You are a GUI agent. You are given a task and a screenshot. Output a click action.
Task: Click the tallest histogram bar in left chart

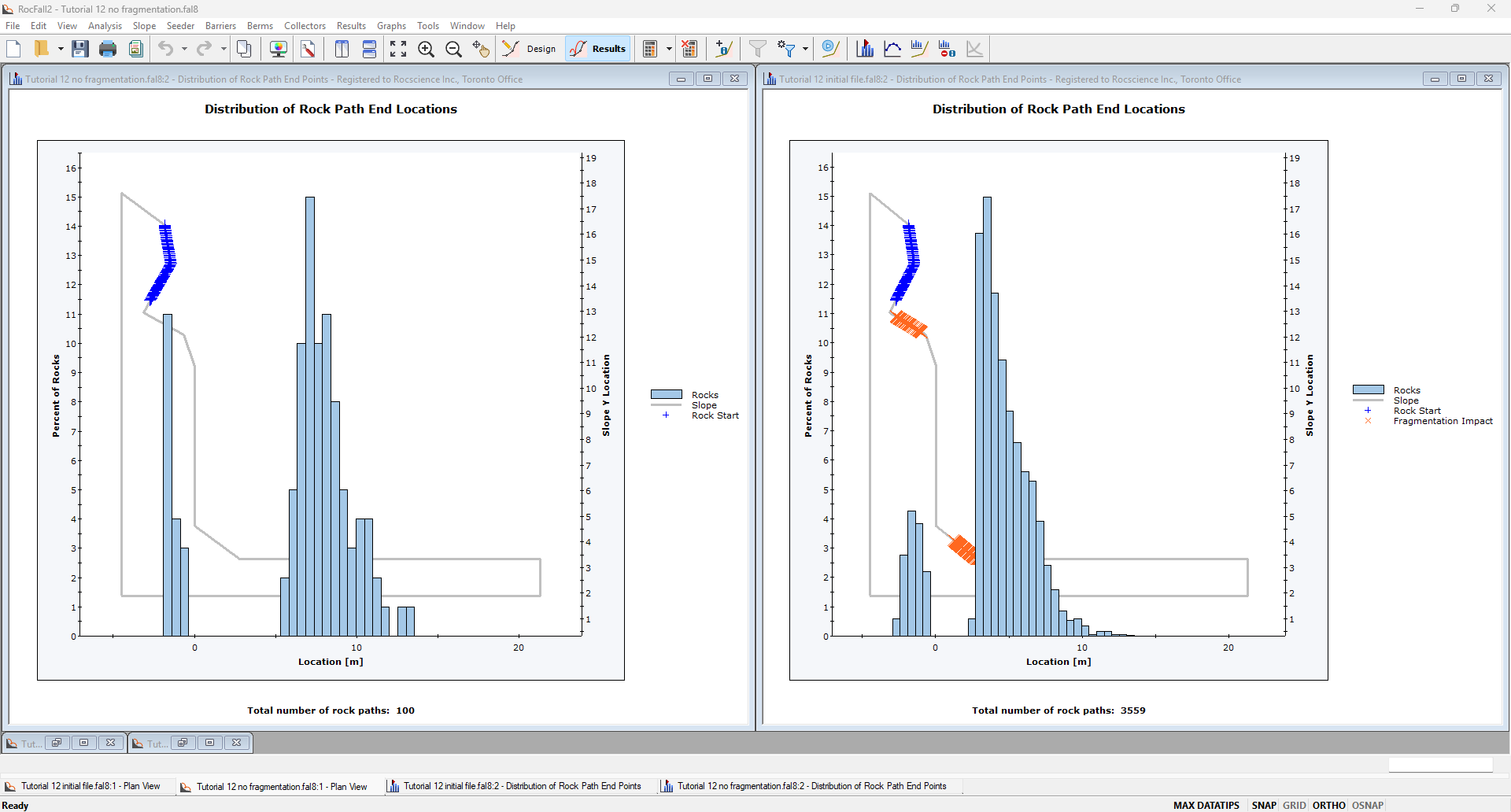click(x=310, y=415)
